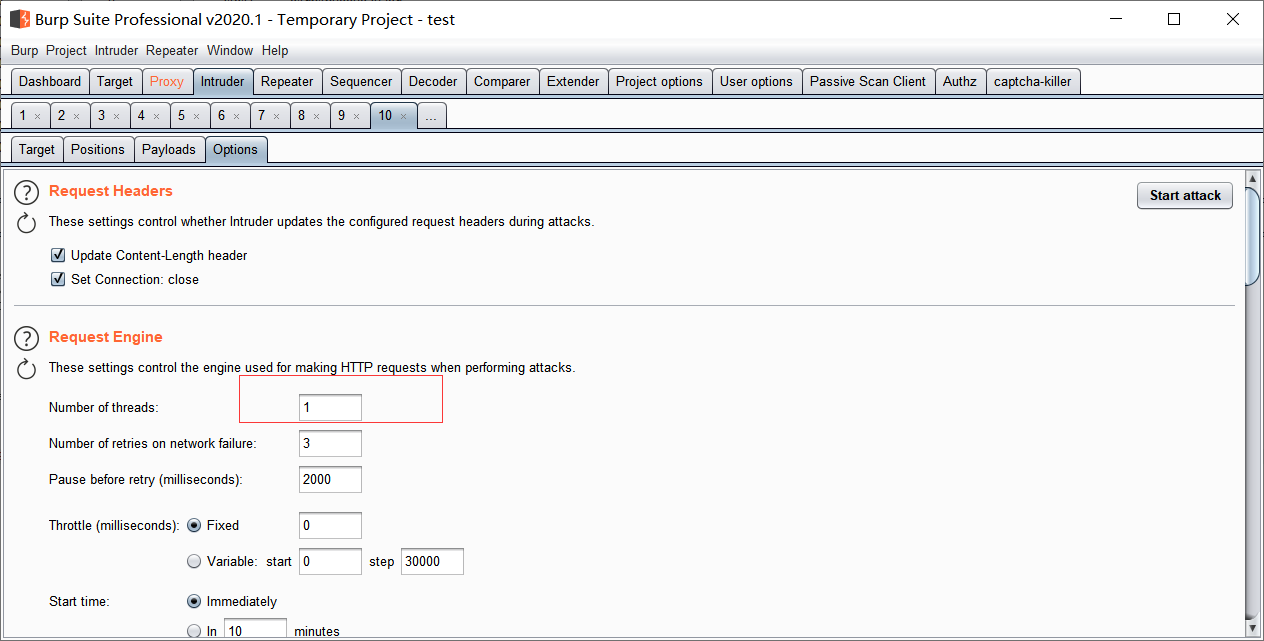Open the Decoder tab
This screenshot has height=641, width=1264.
[x=433, y=82]
